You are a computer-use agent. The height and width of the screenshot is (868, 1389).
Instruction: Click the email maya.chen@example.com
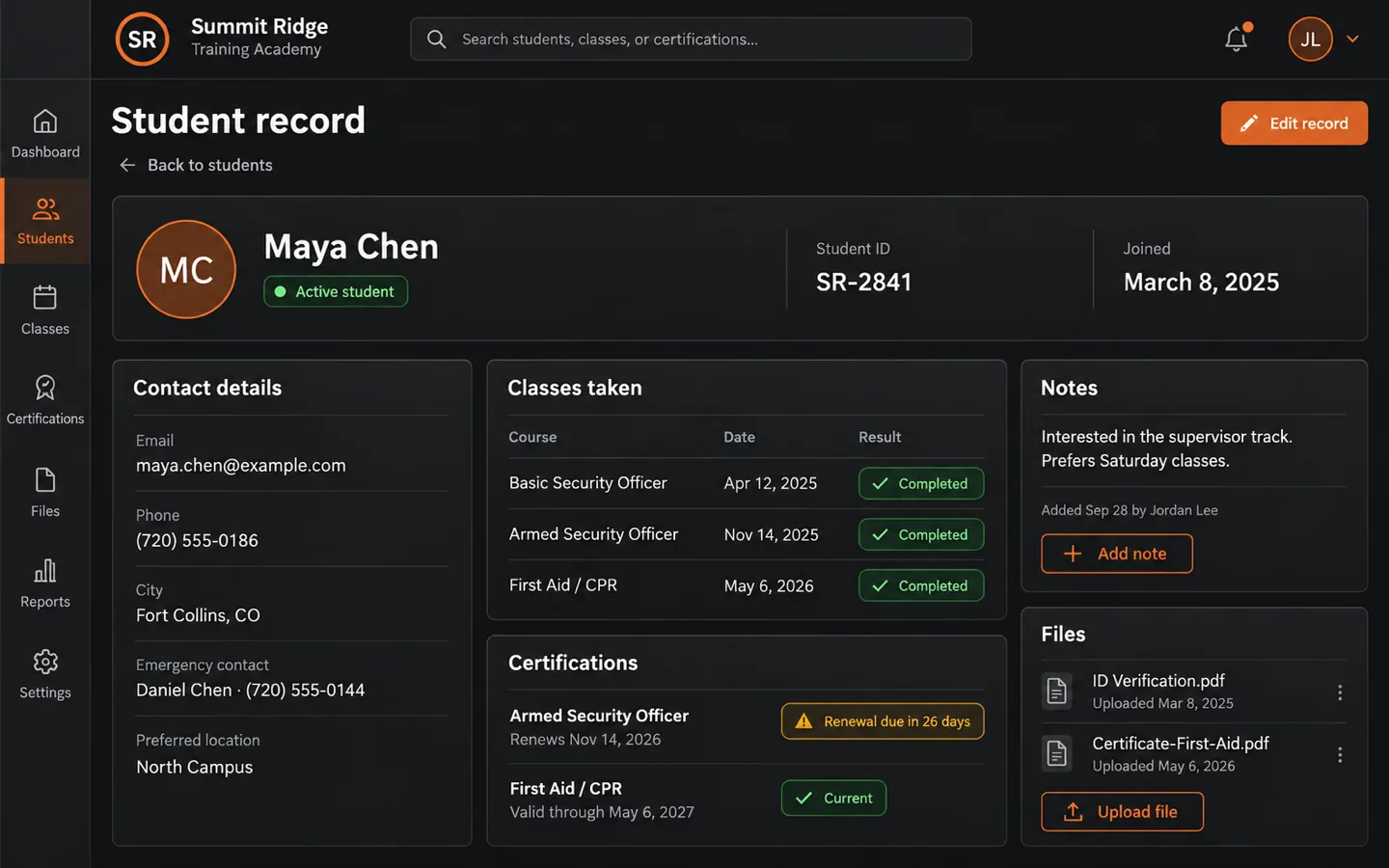pos(241,466)
